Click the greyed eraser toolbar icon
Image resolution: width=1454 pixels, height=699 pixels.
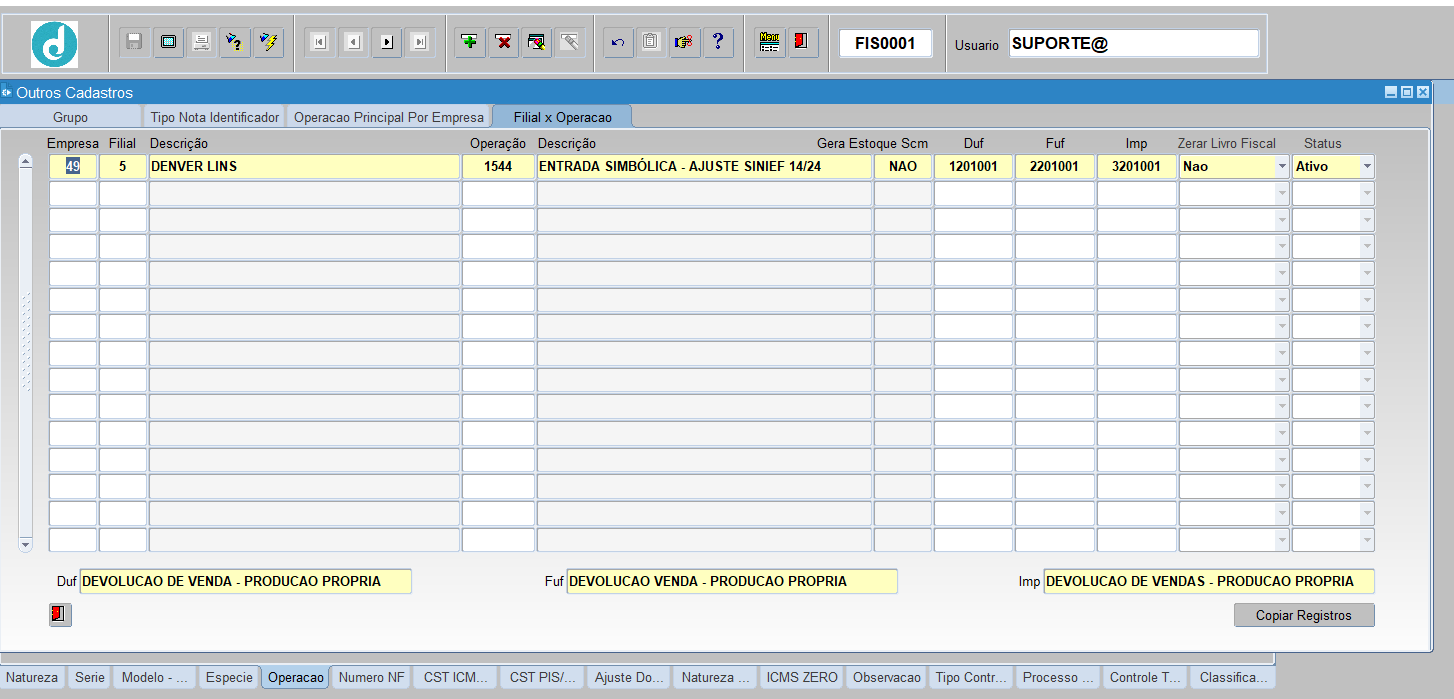pyautogui.click(x=570, y=42)
